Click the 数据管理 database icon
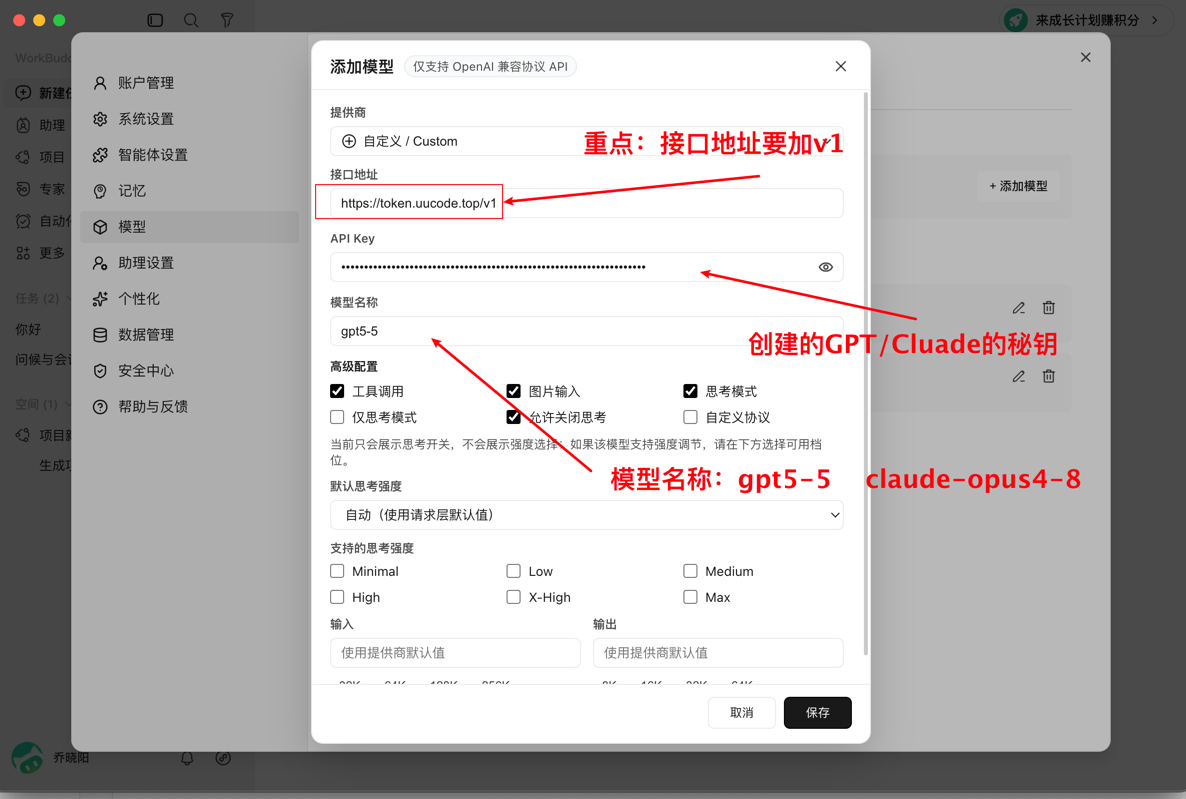 click(x=100, y=334)
